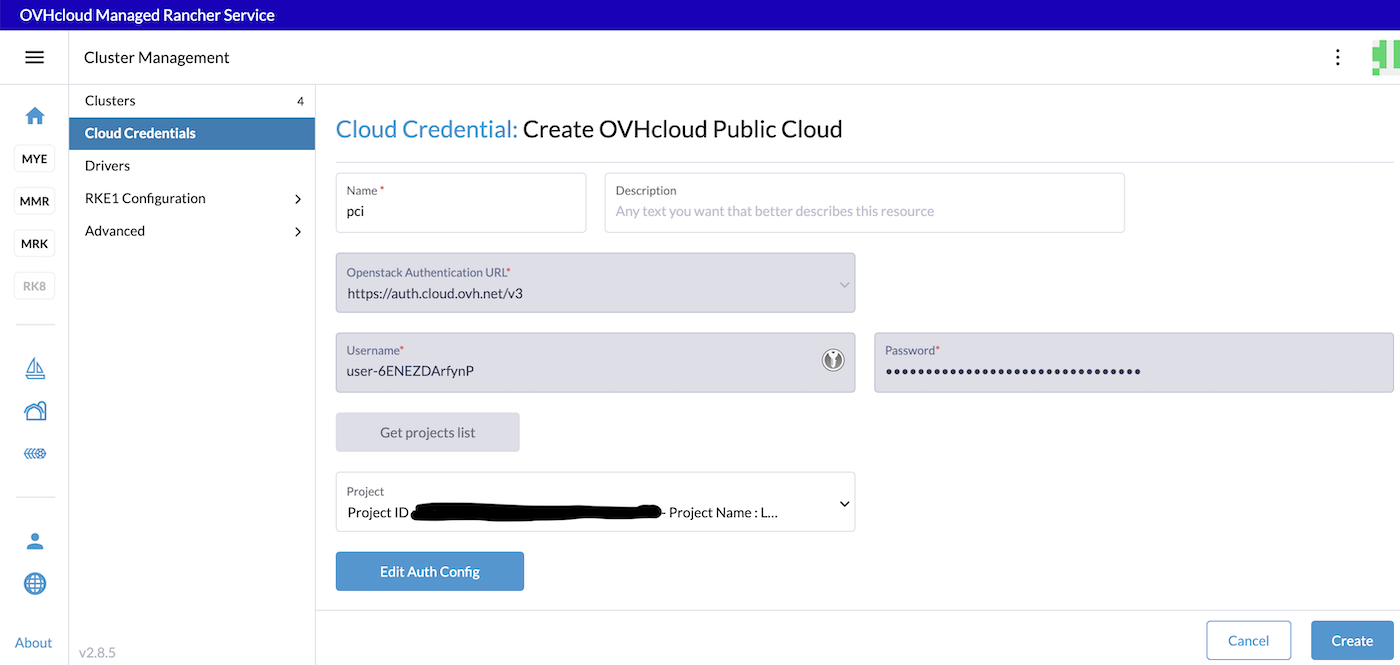Click the Get projects list button
The image size is (1400, 665).
tap(427, 431)
